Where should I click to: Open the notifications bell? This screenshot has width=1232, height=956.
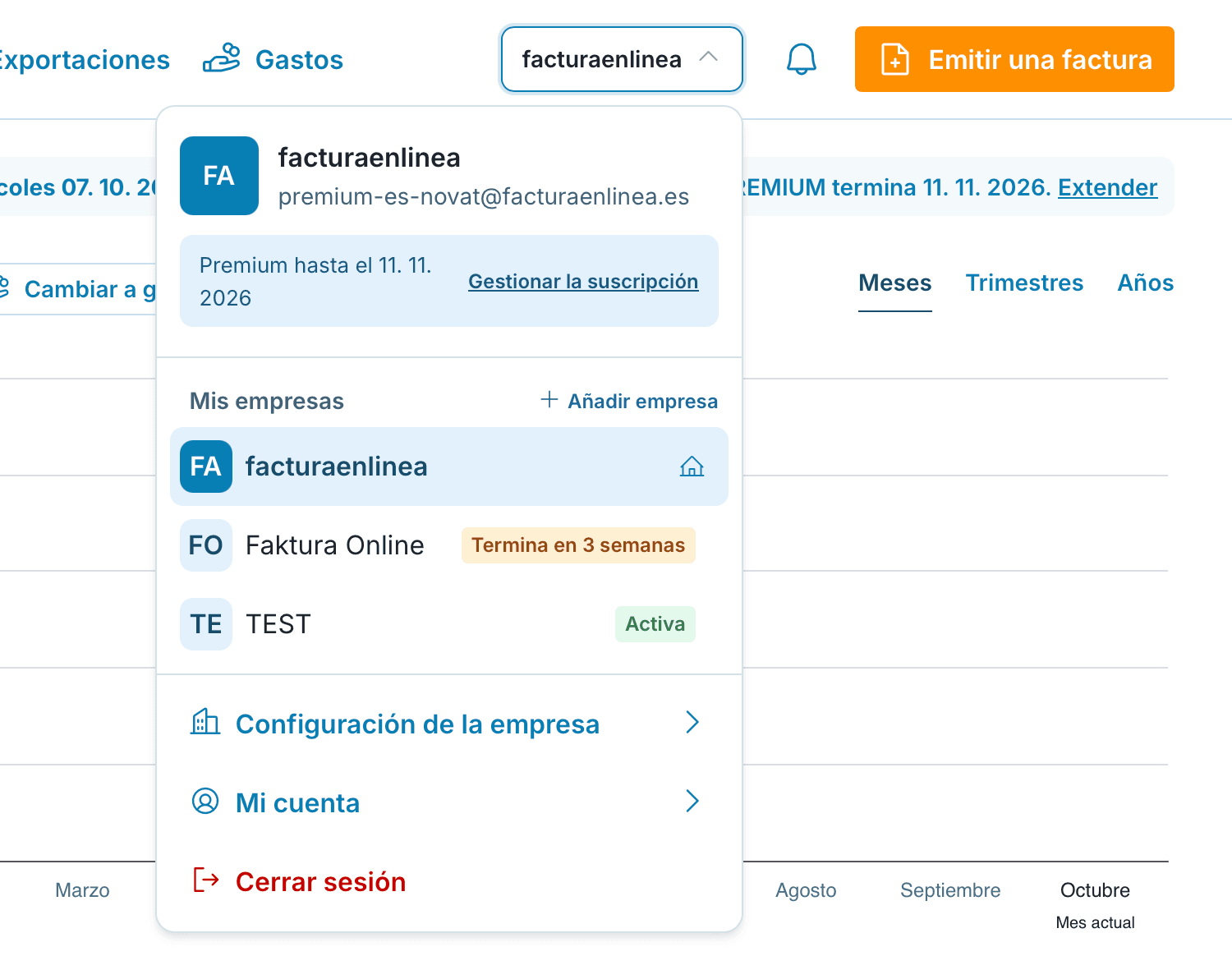click(x=801, y=59)
